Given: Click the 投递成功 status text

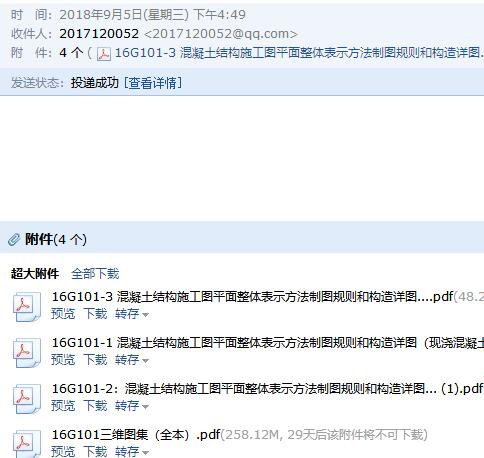Looking at the screenshot, I should click(x=95, y=83).
